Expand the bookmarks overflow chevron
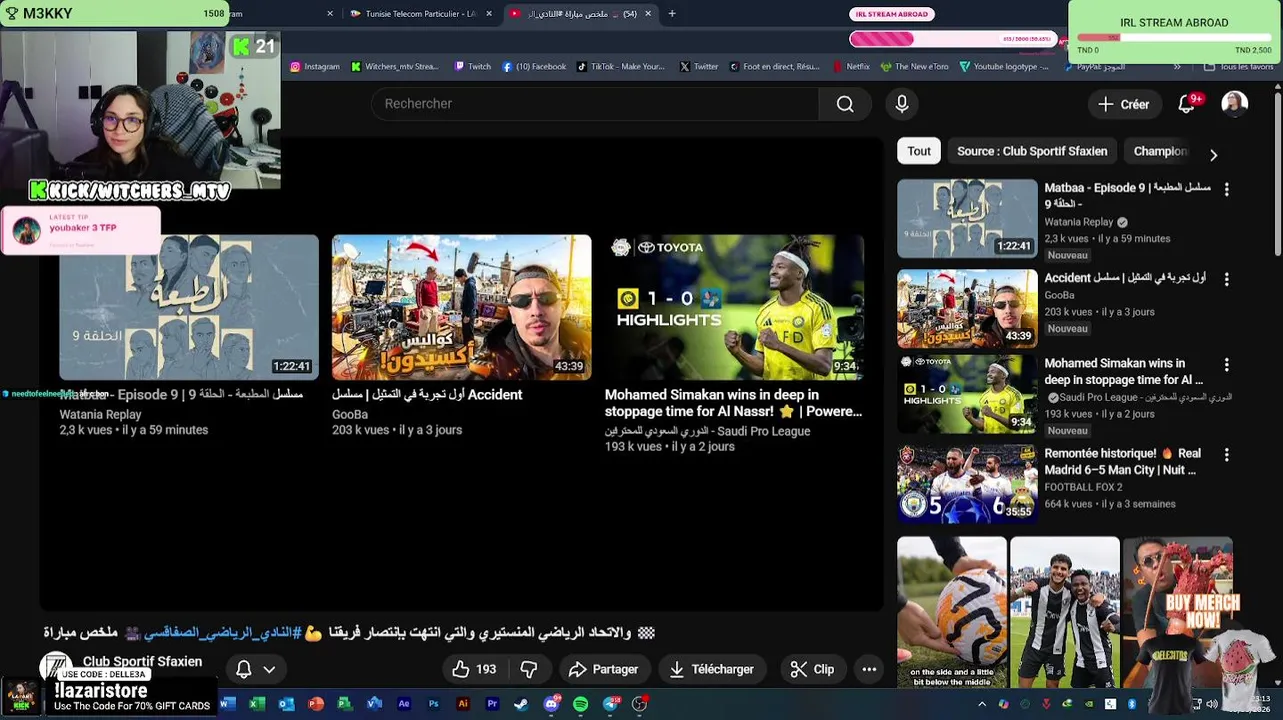This screenshot has height=720, width=1283. point(1177,67)
